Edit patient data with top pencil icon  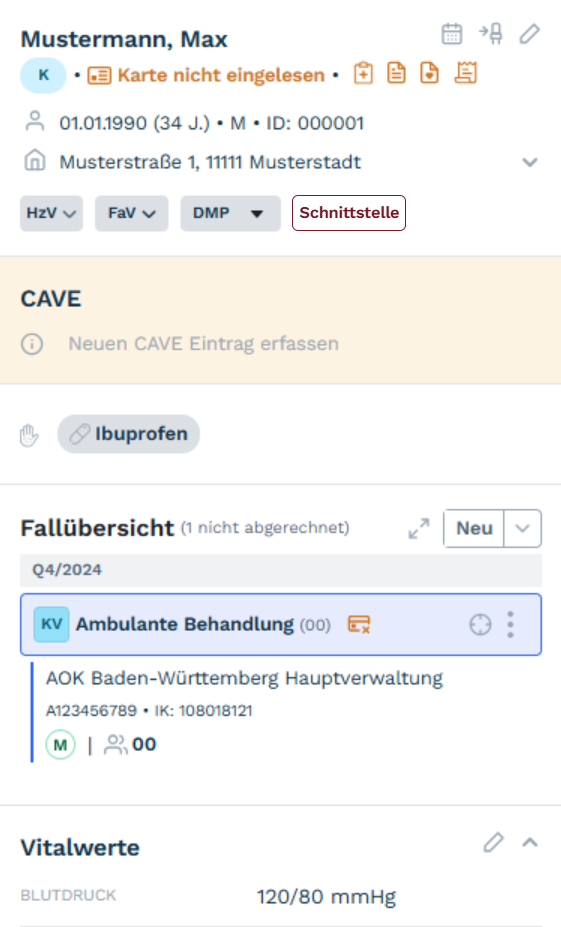point(530,34)
